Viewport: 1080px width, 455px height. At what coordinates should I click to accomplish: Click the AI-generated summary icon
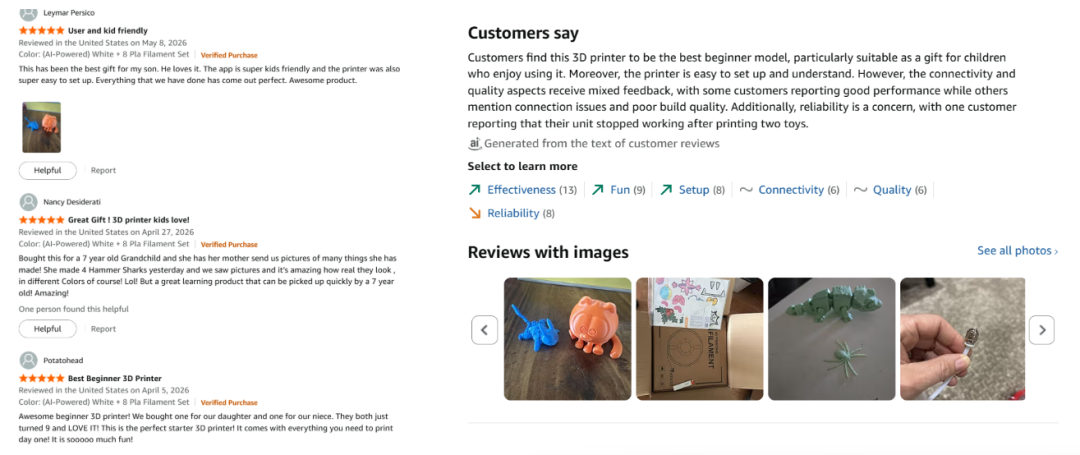point(474,143)
